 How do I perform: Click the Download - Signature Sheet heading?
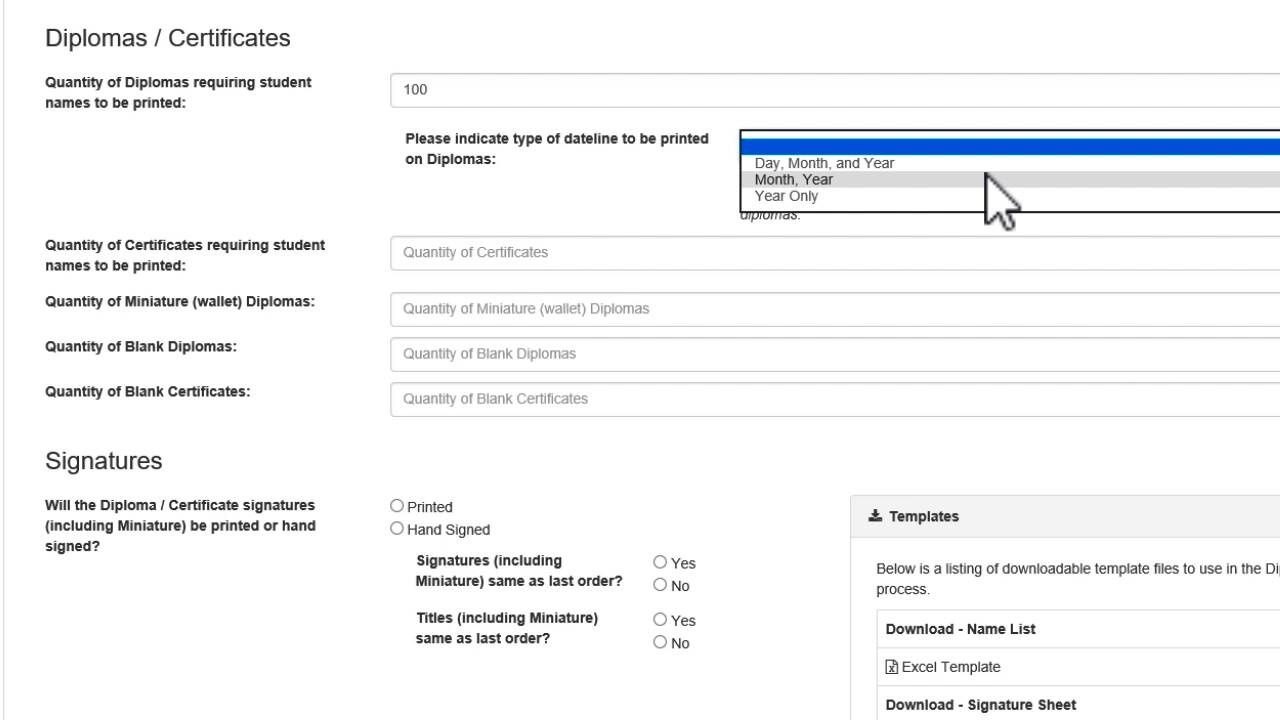[980, 705]
